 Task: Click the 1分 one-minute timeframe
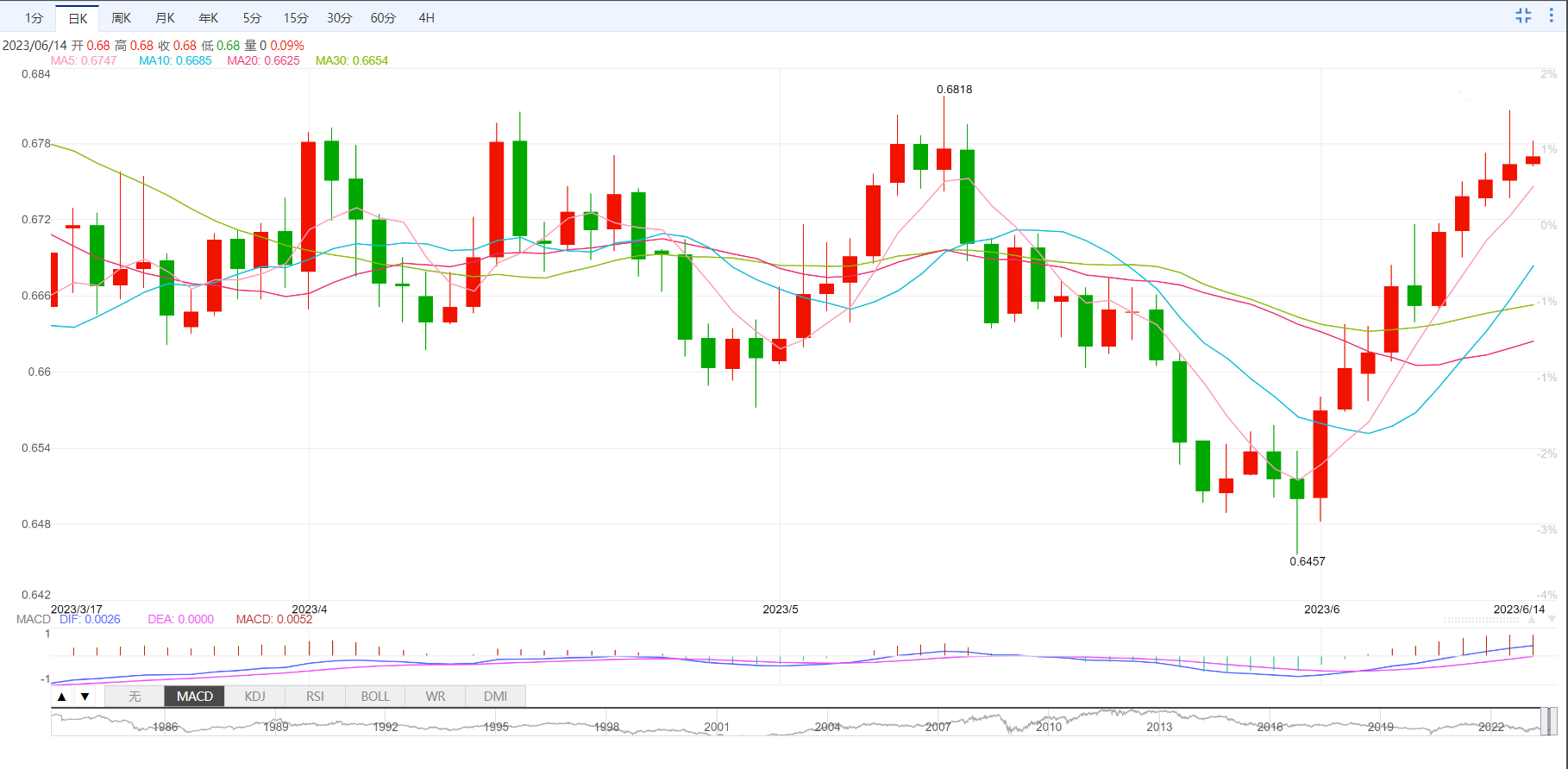coord(34,18)
